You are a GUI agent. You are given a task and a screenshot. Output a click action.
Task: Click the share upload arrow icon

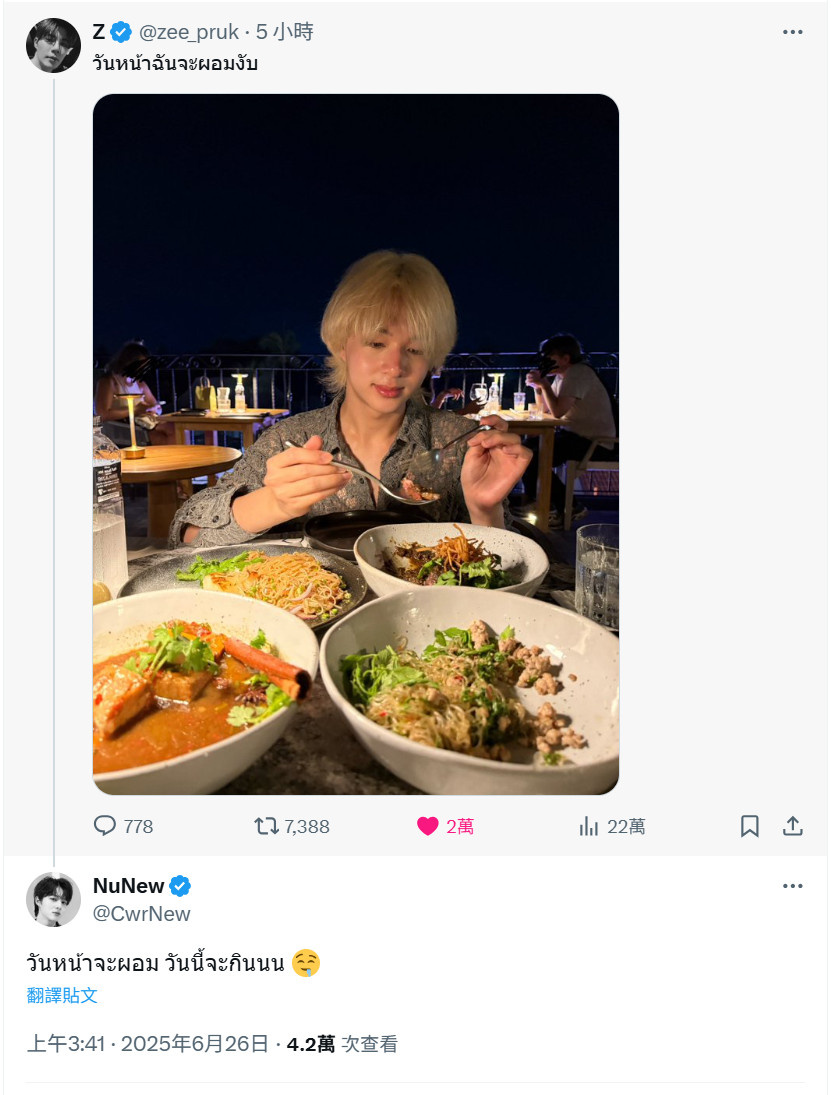pyautogui.click(x=792, y=826)
